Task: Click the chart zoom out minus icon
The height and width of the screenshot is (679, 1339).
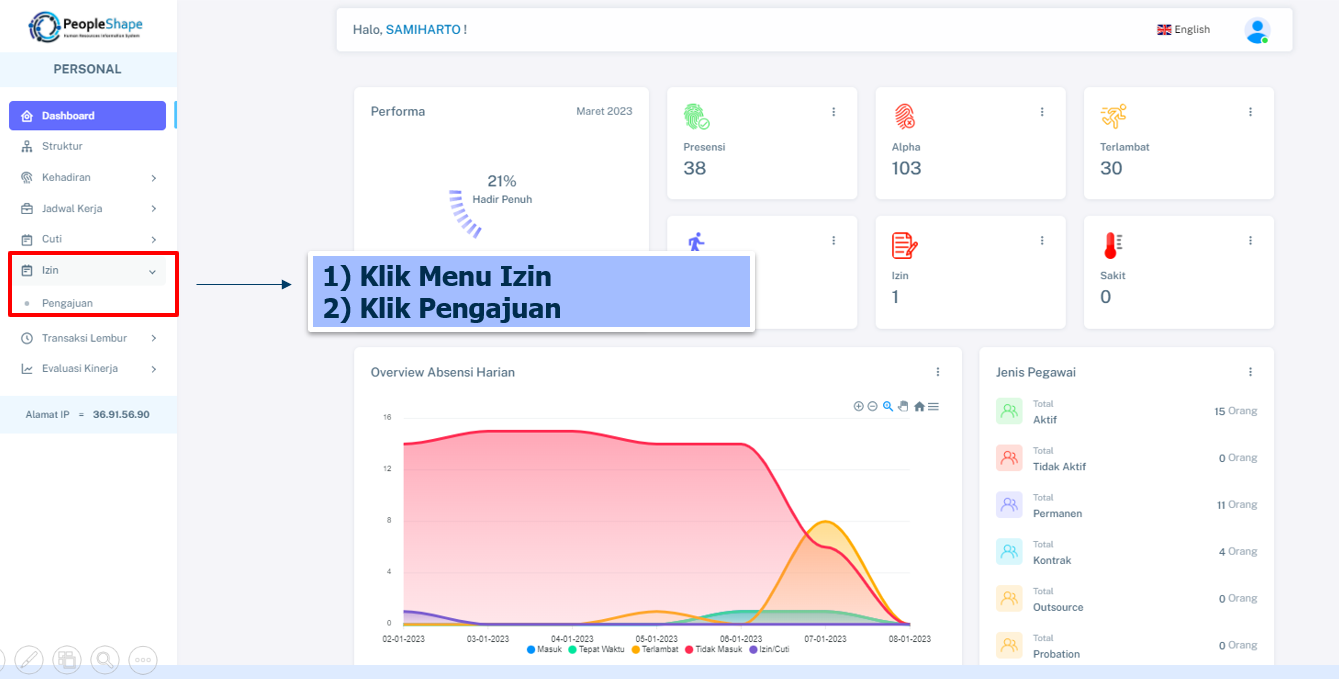Action: [872, 406]
